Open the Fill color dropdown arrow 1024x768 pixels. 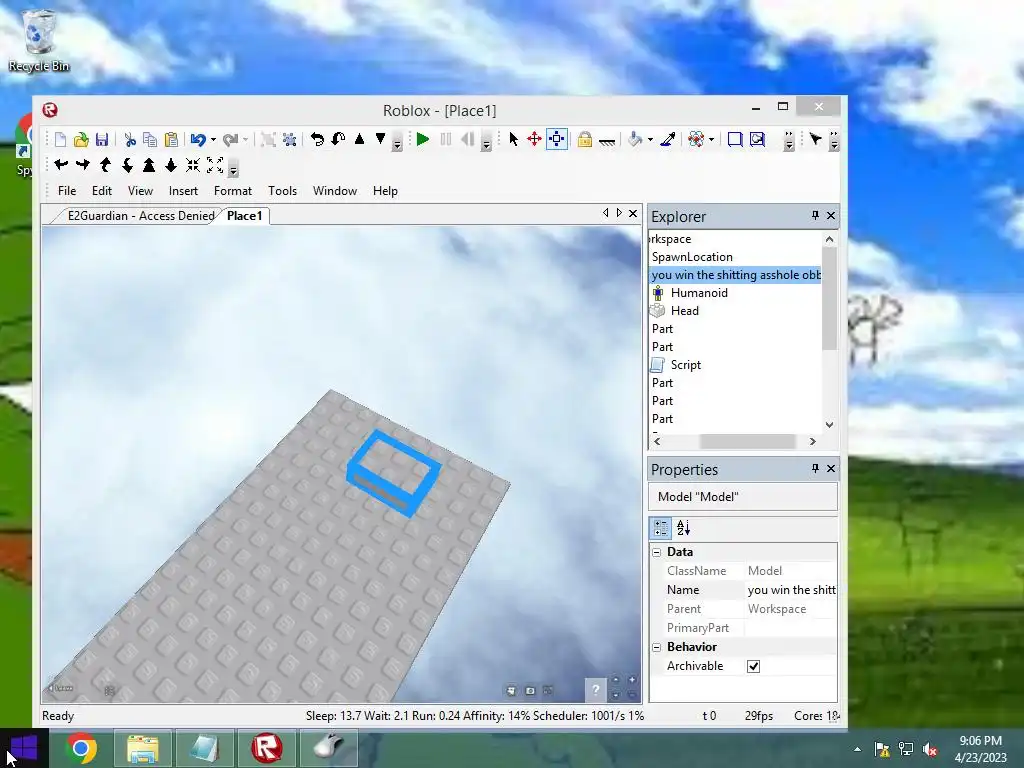pyautogui.click(x=650, y=139)
